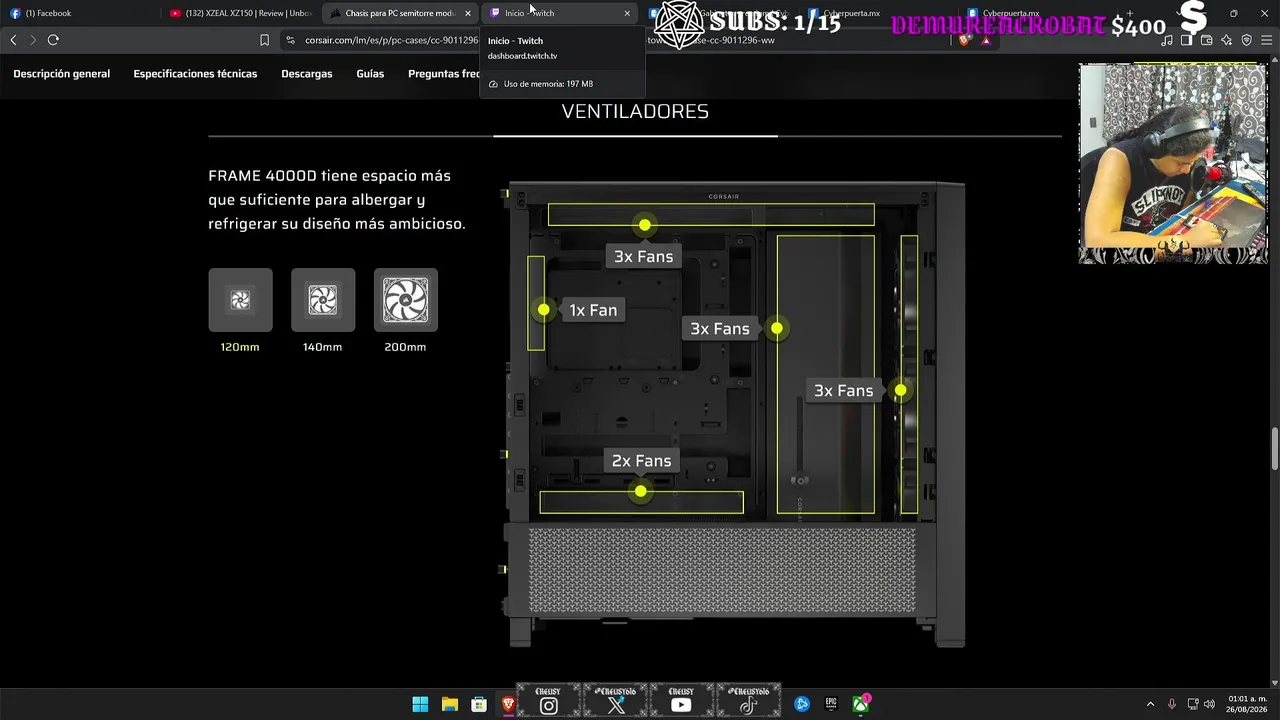Click the top roof 3x Fans hotspot dot

click(x=645, y=225)
